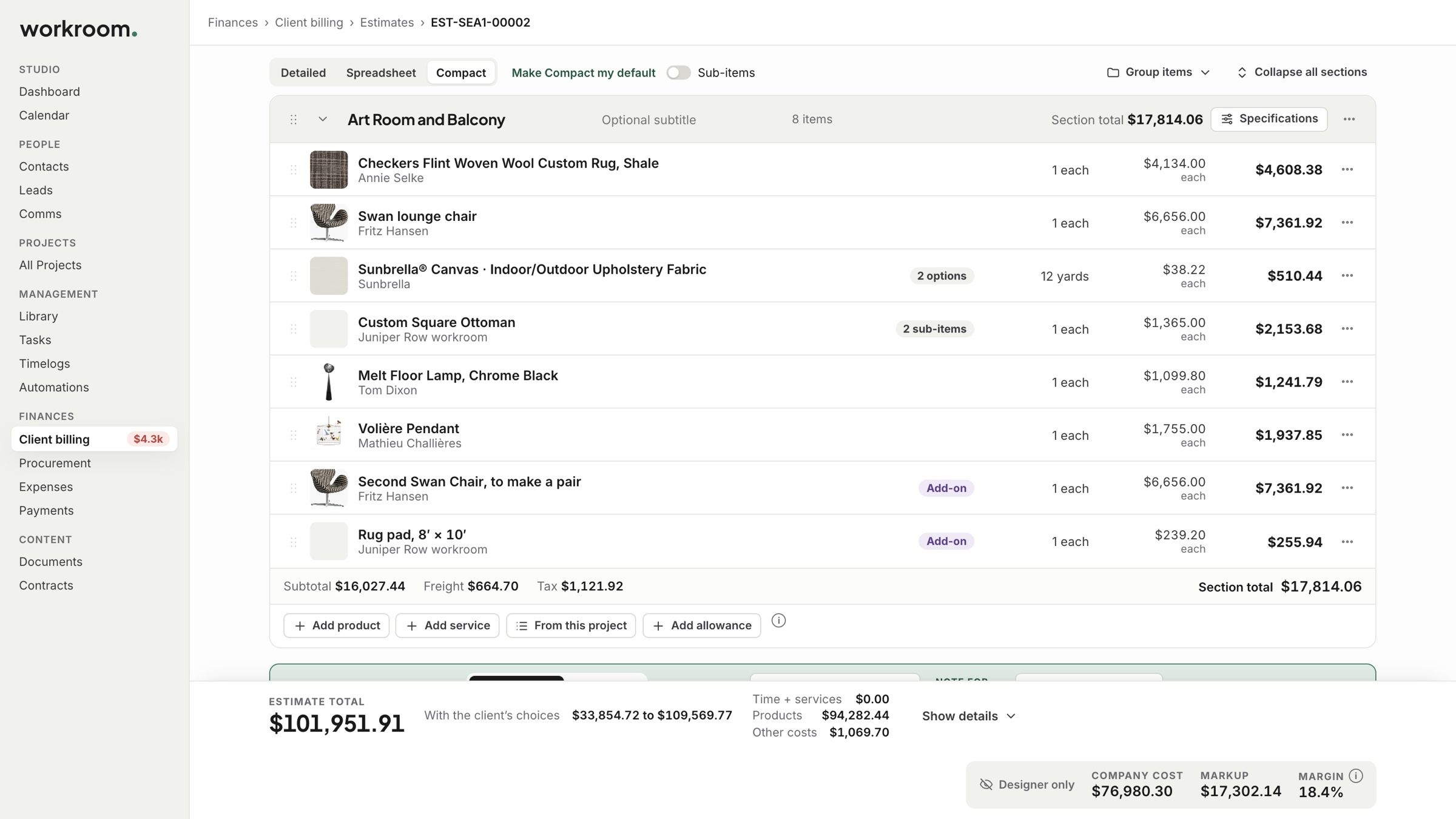This screenshot has width=1456, height=819.
Task: Open the Specifications button
Action: [1269, 119]
